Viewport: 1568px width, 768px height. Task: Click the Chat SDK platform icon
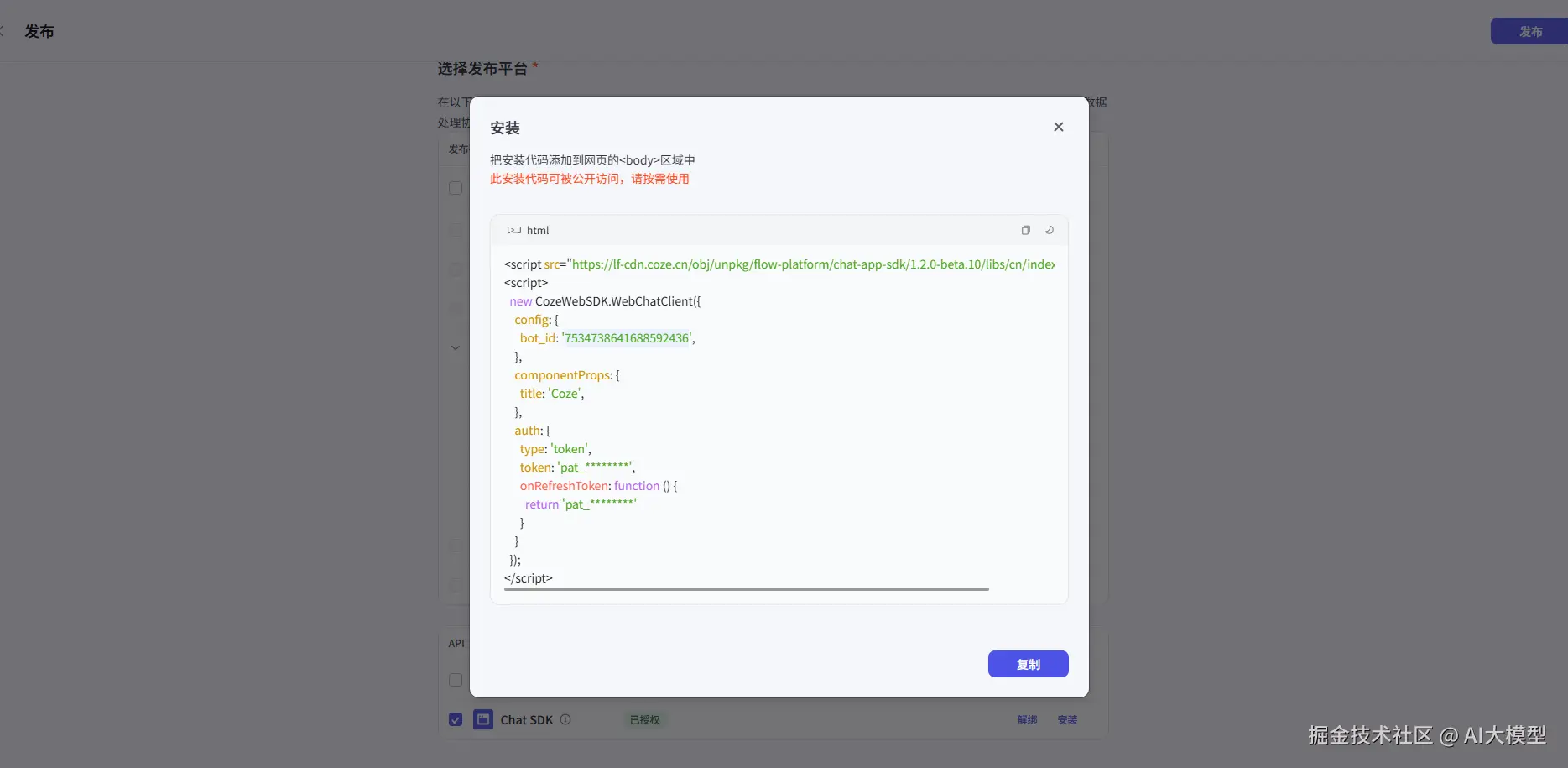pos(483,719)
